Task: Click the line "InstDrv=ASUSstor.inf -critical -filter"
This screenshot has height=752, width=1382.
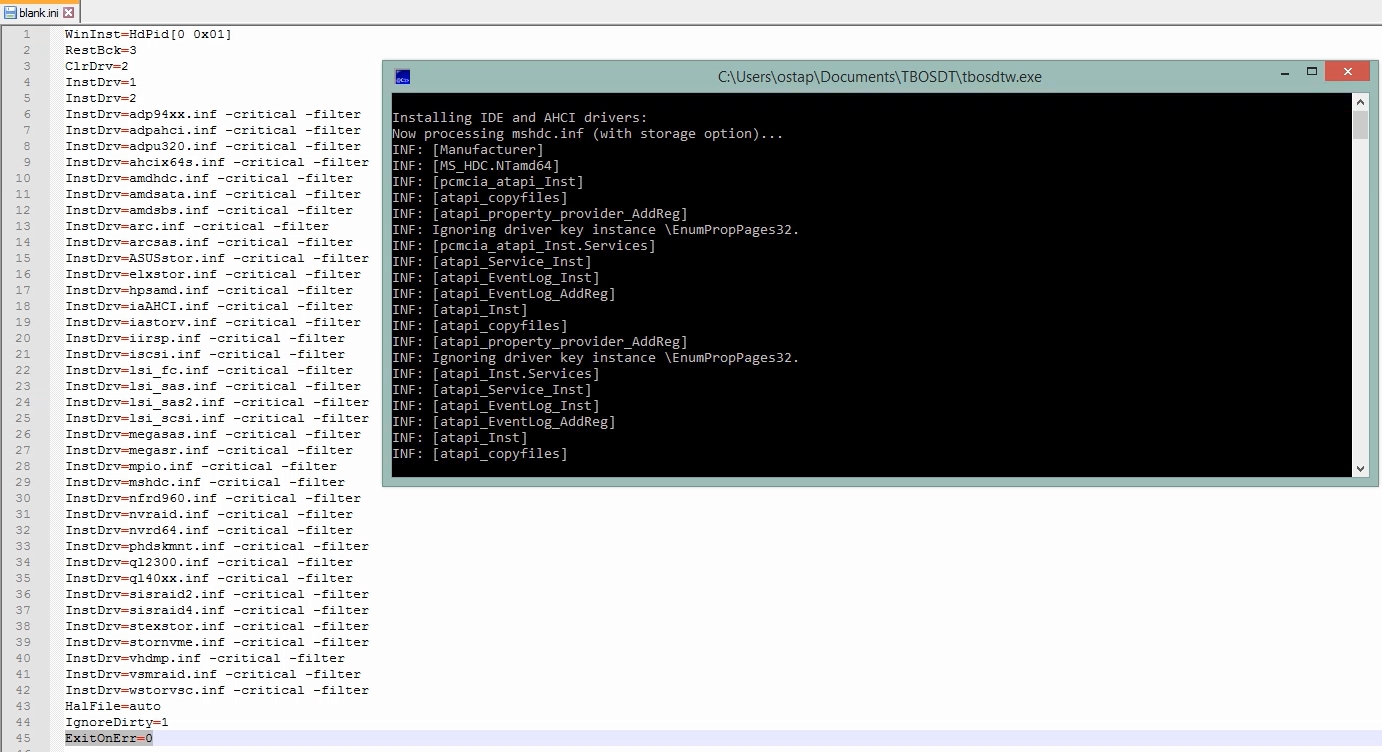Action: (217, 258)
